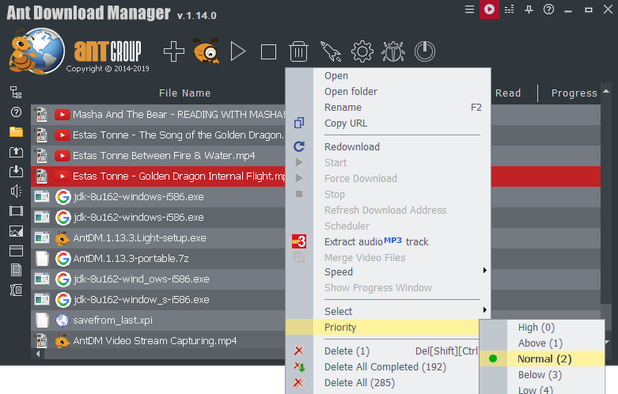618x394 pixels.
Task: Select the category tree sidebar icon
Action: 16,93
